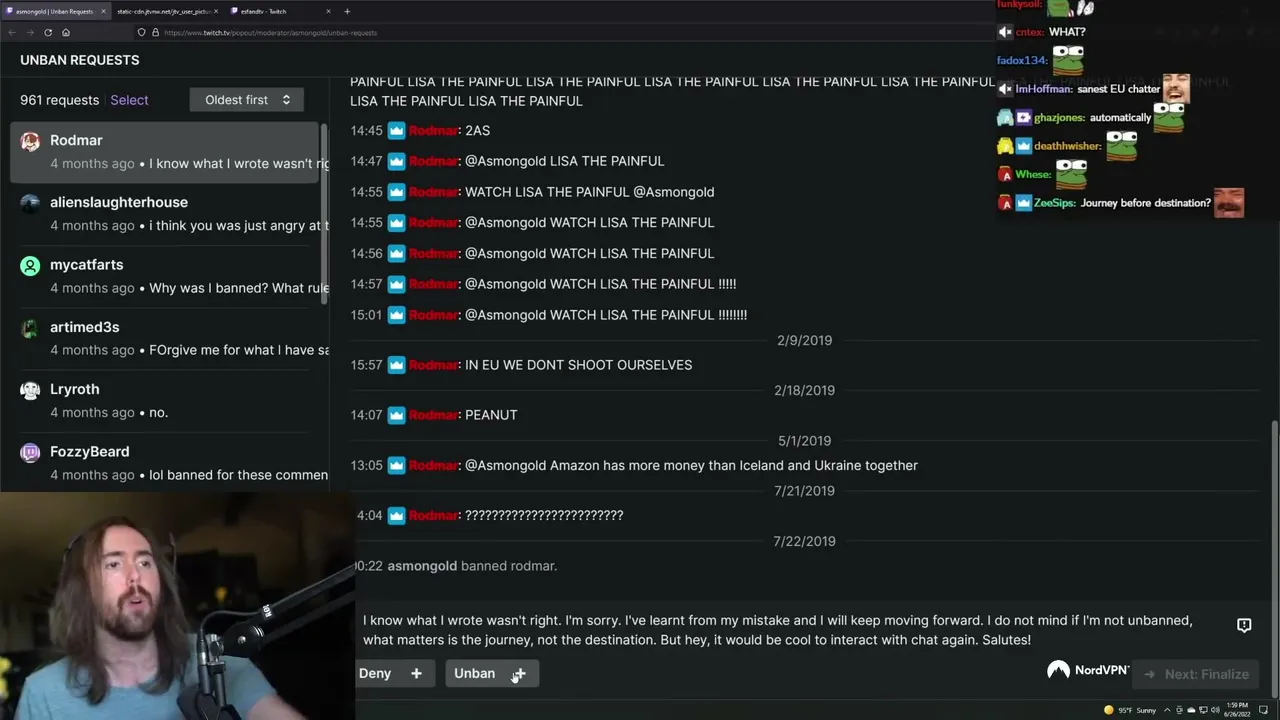Switch to the static-cdn.jtvnw.net tab

[167, 11]
